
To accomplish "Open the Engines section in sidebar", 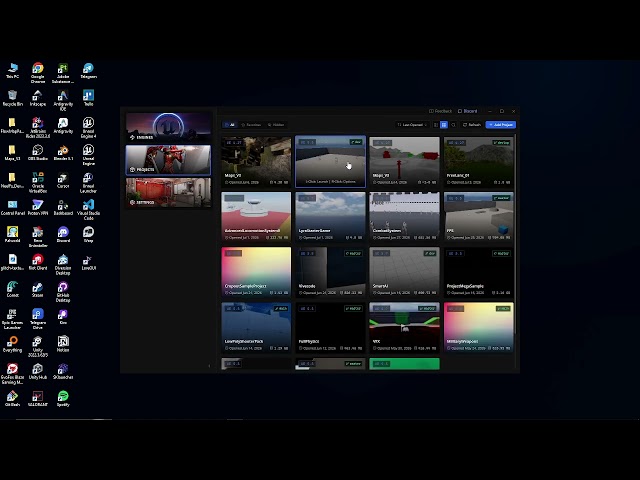I will coord(168,127).
